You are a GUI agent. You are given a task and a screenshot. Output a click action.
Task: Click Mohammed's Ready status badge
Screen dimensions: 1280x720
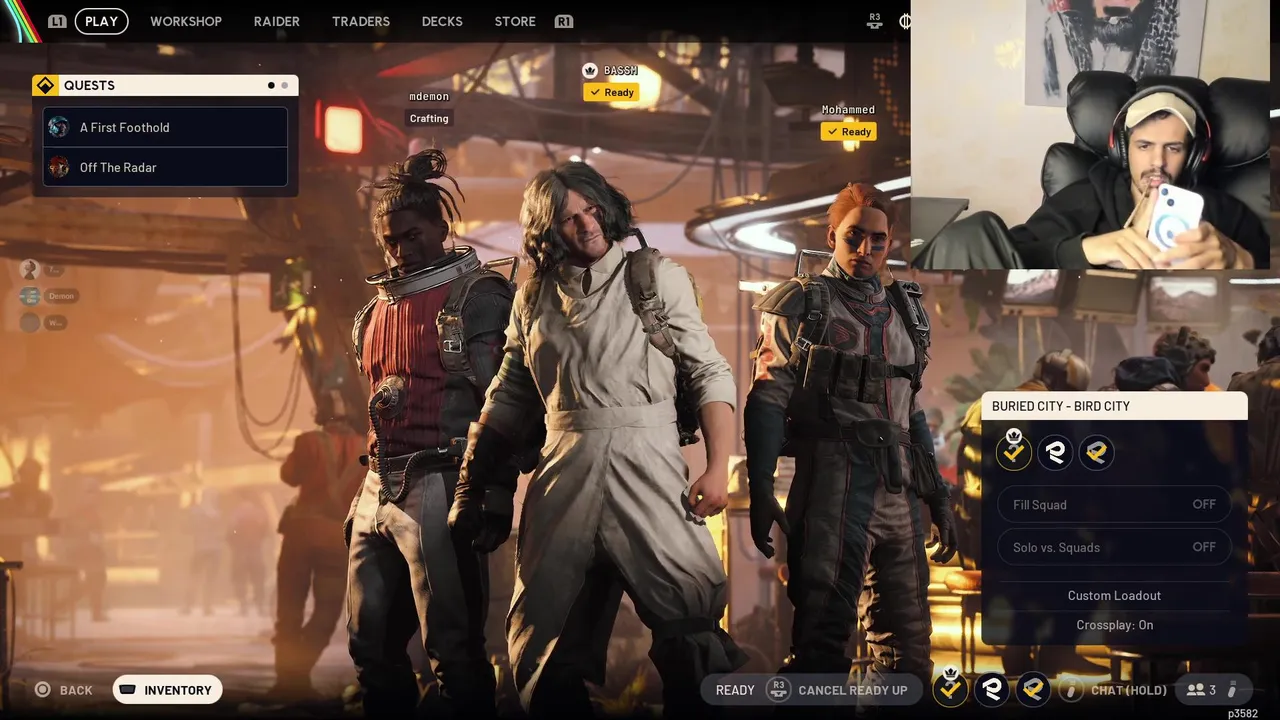[x=848, y=131]
